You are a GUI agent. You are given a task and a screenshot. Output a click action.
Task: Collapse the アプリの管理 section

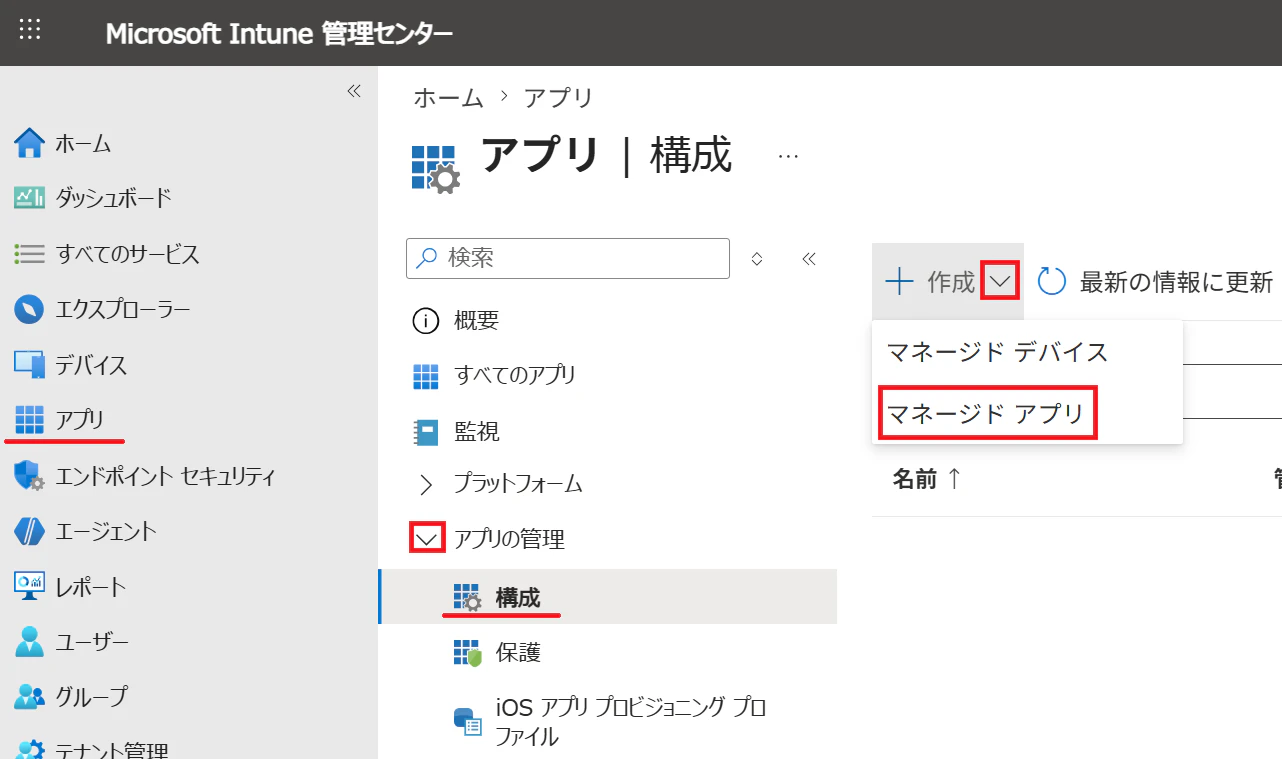(x=428, y=539)
